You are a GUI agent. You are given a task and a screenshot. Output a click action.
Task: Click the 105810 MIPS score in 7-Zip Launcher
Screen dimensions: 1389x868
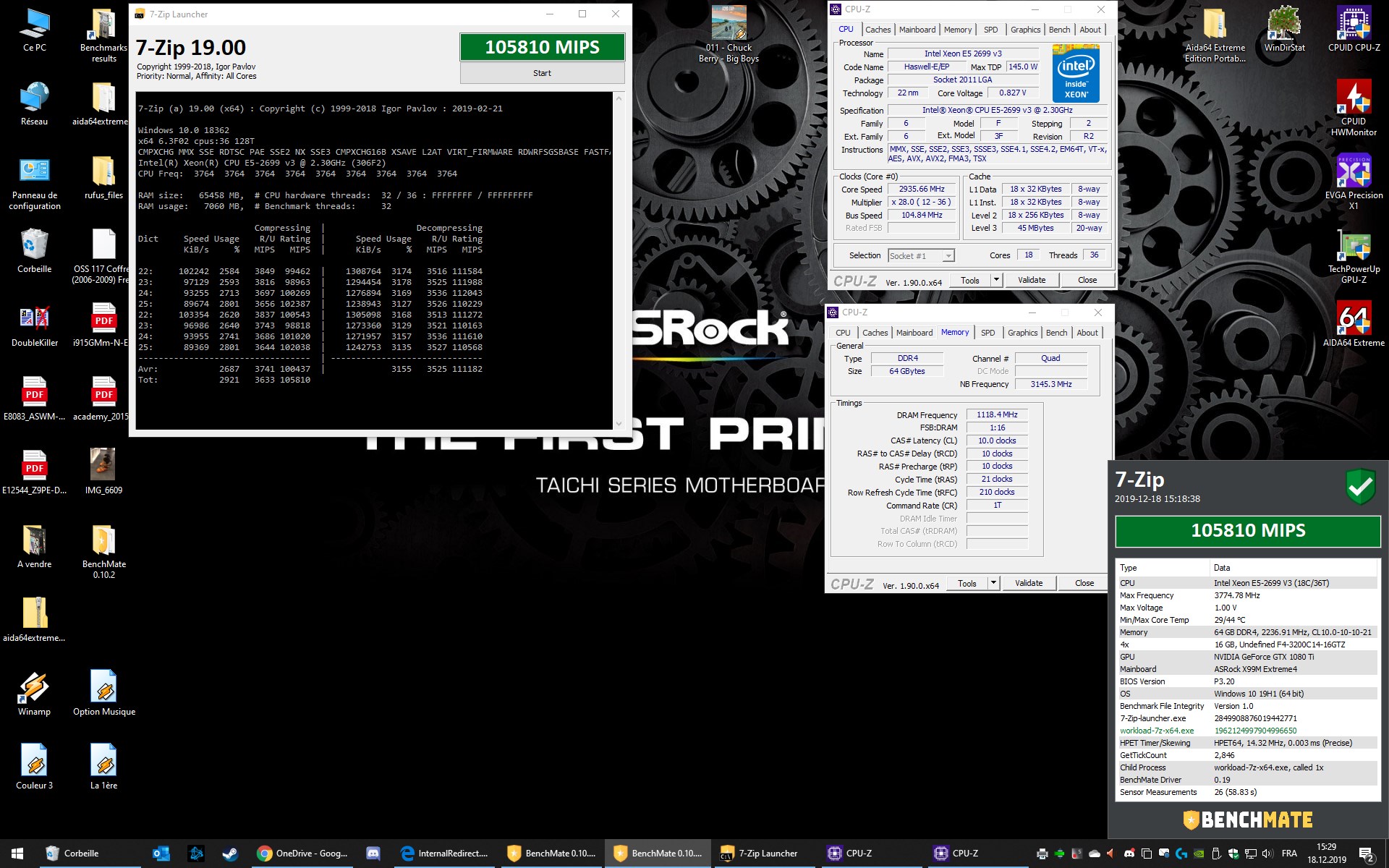[x=542, y=47]
